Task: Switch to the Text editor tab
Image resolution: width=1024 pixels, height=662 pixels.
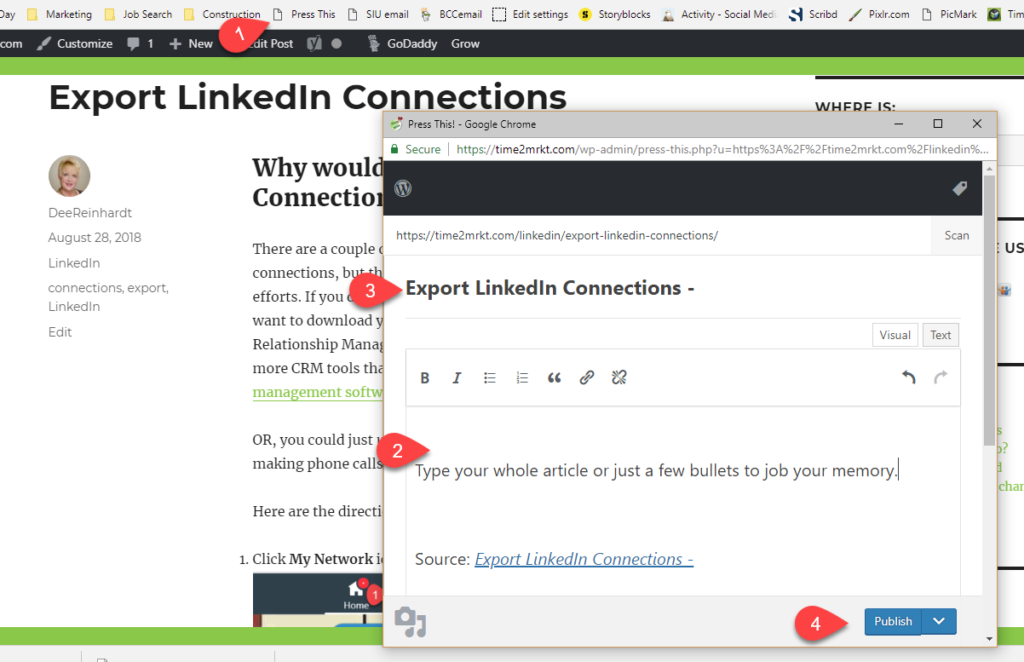Action: [940, 335]
